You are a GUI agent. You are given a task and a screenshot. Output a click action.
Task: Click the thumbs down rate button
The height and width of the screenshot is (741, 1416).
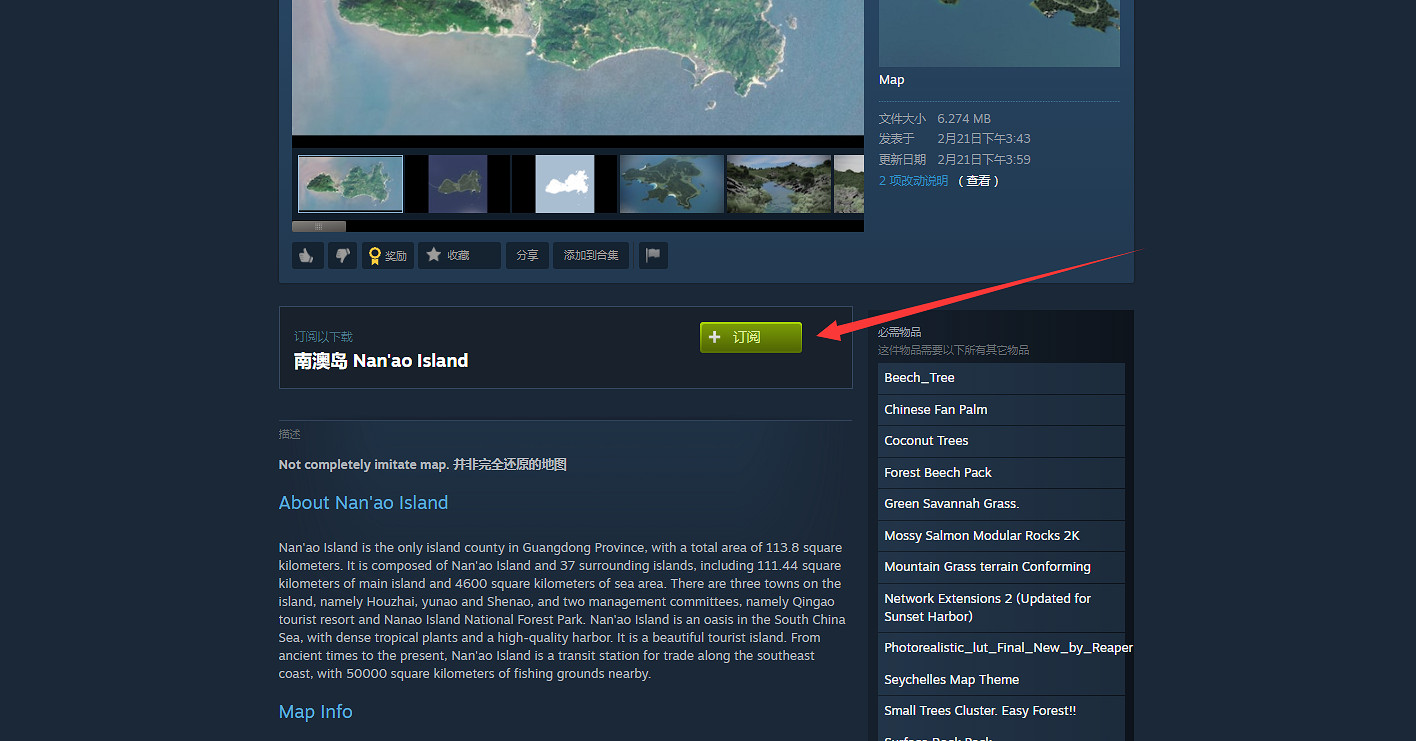342,256
